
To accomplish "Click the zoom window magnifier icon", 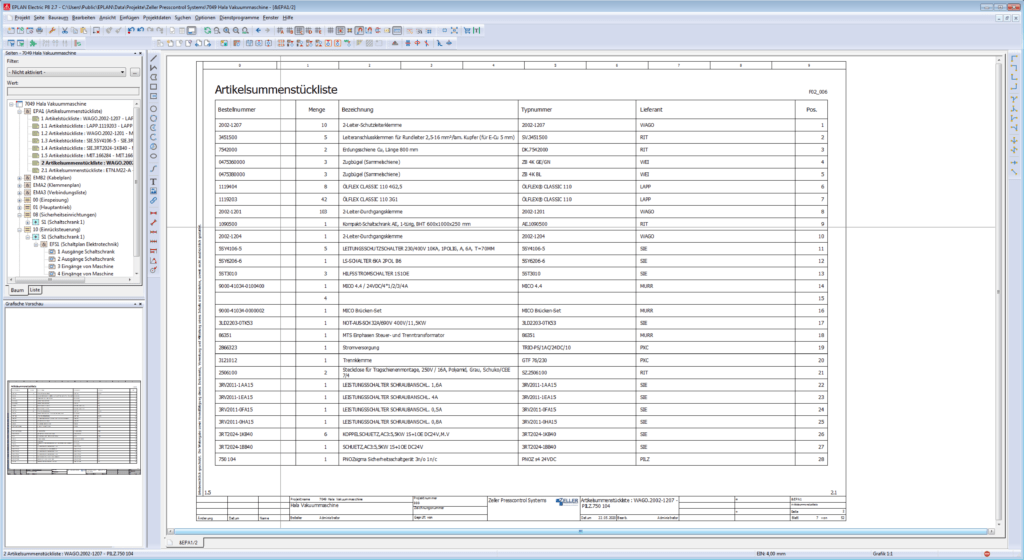I will [x=217, y=30].
